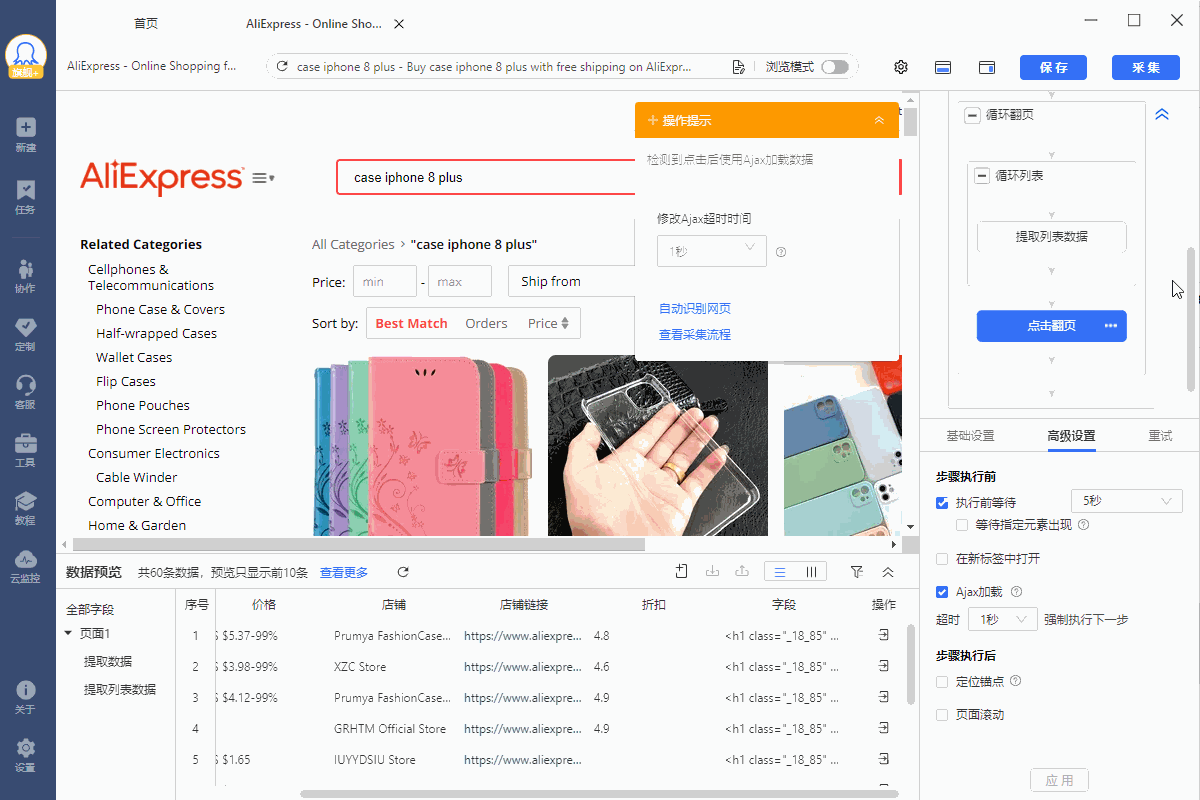Open the 协作 collaboration sidebar icon
The height and width of the screenshot is (800, 1200).
click(x=26, y=275)
